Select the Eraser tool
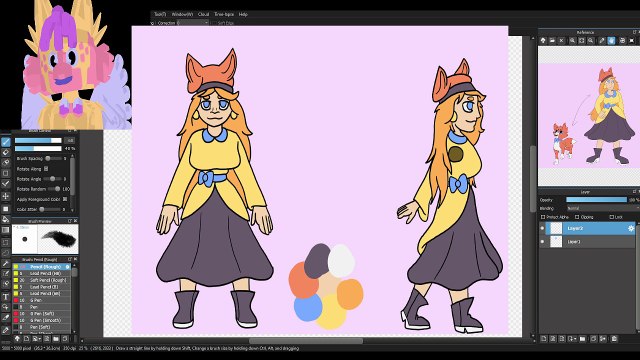The image size is (640, 360). [x=6, y=152]
